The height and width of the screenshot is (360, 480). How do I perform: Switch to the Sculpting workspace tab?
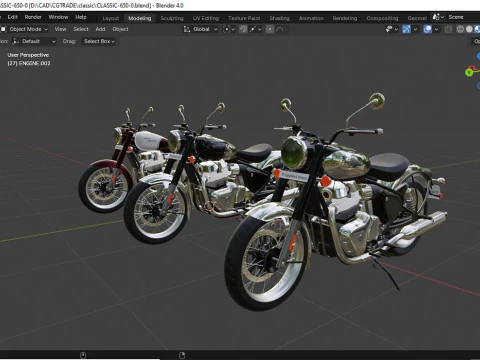[172, 18]
